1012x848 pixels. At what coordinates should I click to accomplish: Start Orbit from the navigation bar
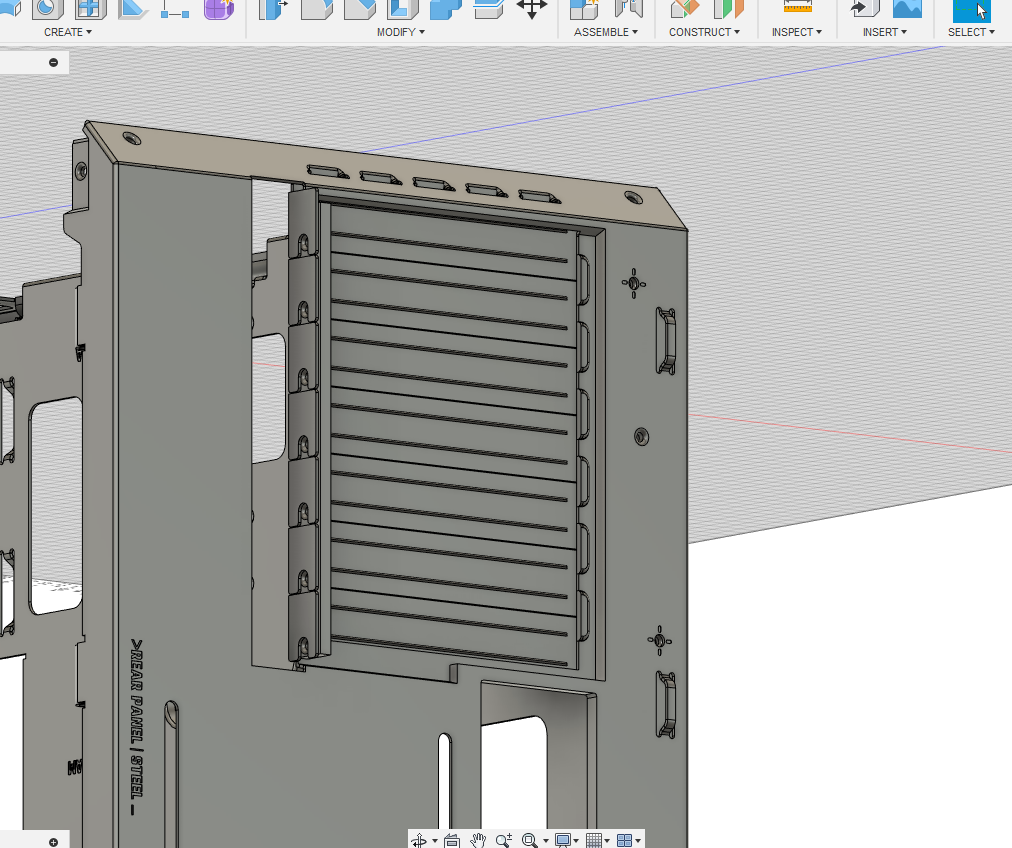point(420,840)
